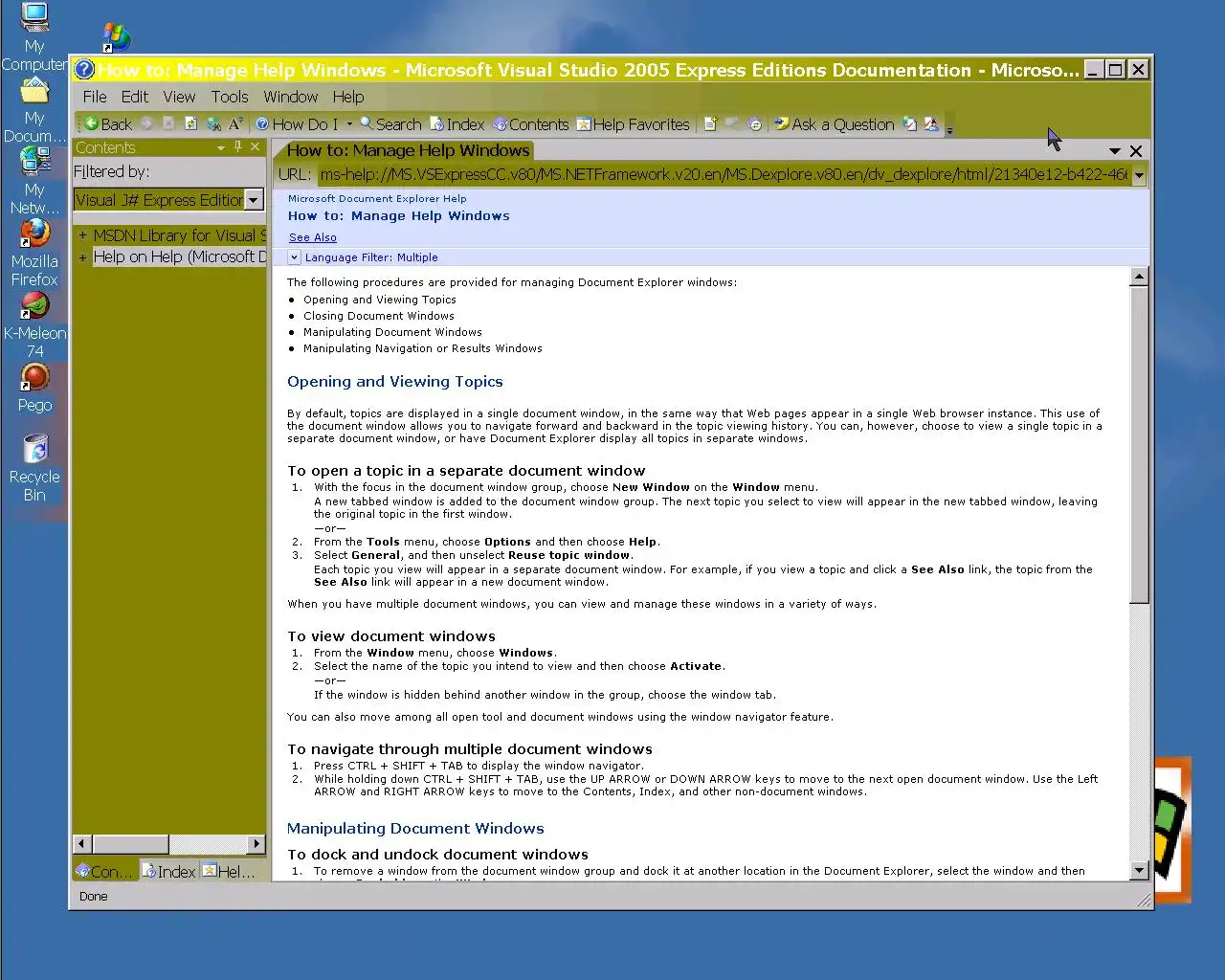
Task: Click the Refresh page icon in toolbar
Action: coord(190,124)
